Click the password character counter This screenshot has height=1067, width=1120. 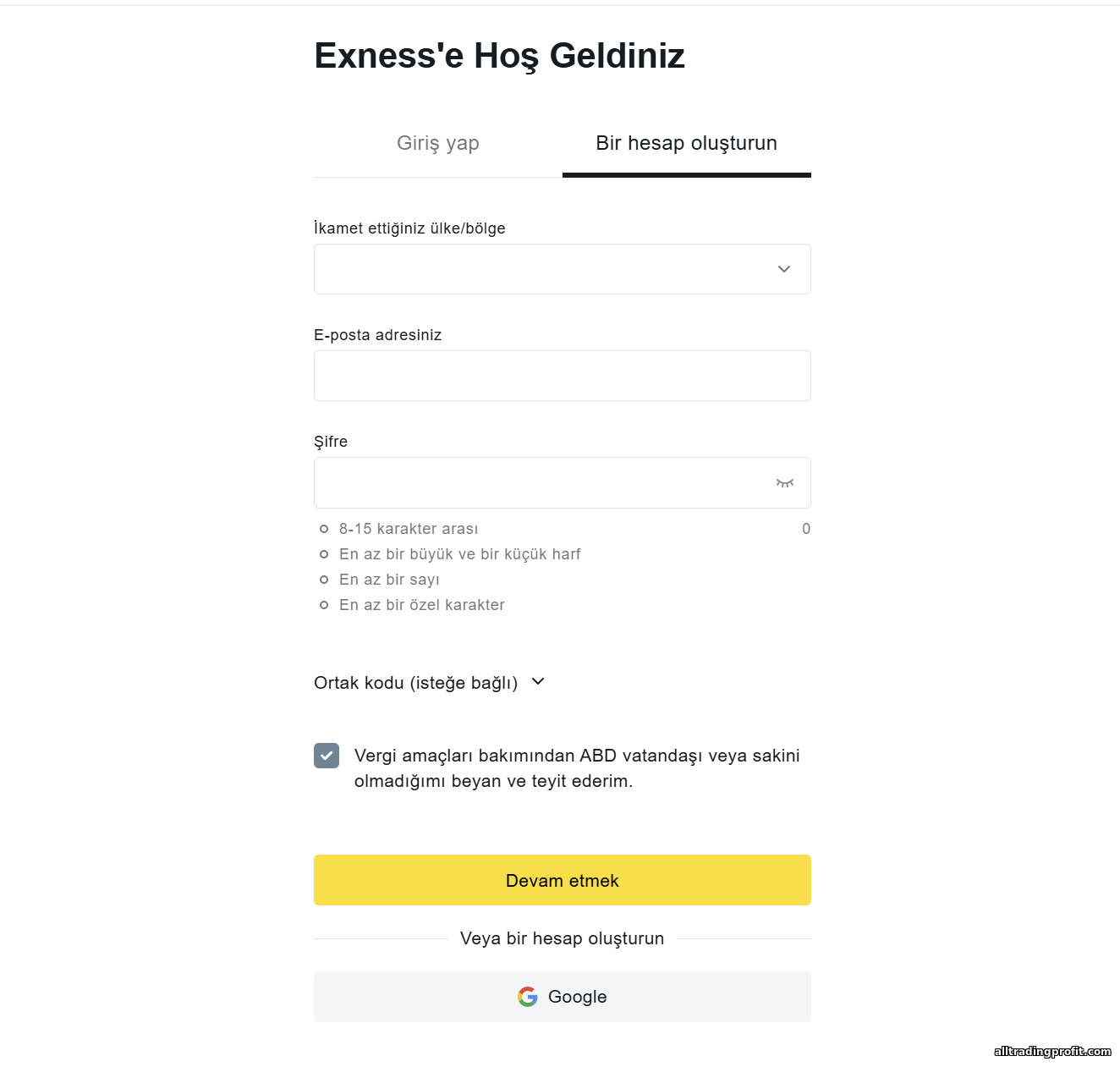click(x=806, y=529)
